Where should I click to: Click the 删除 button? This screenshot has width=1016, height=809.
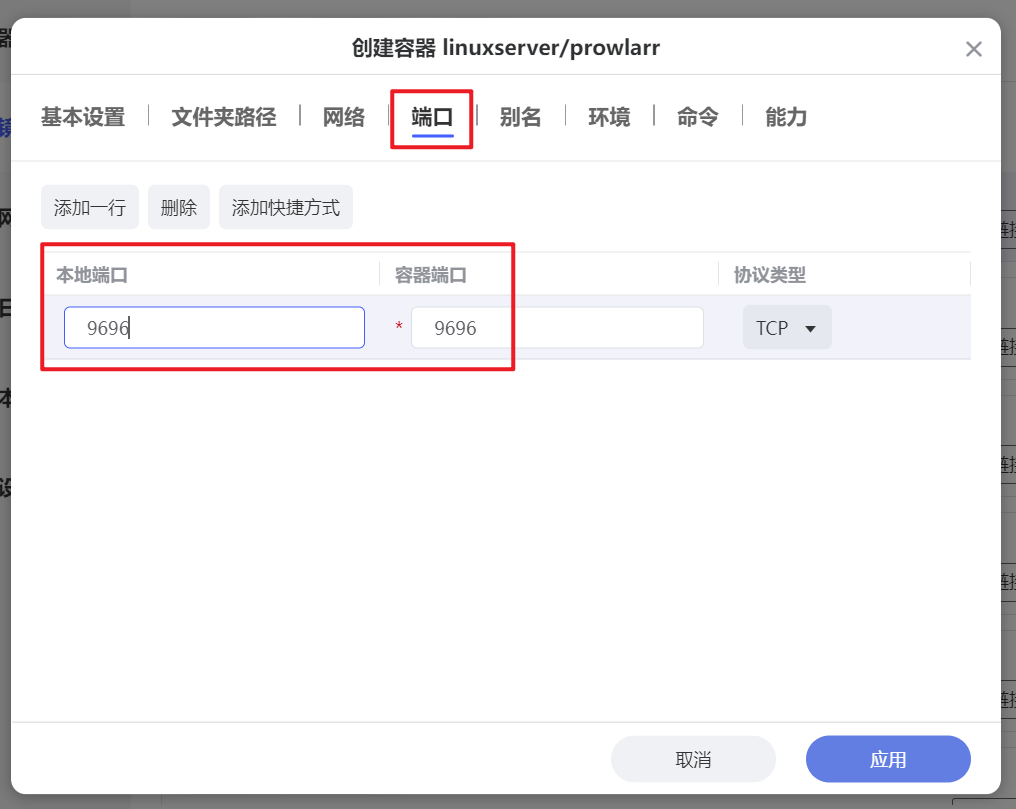[x=179, y=207]
